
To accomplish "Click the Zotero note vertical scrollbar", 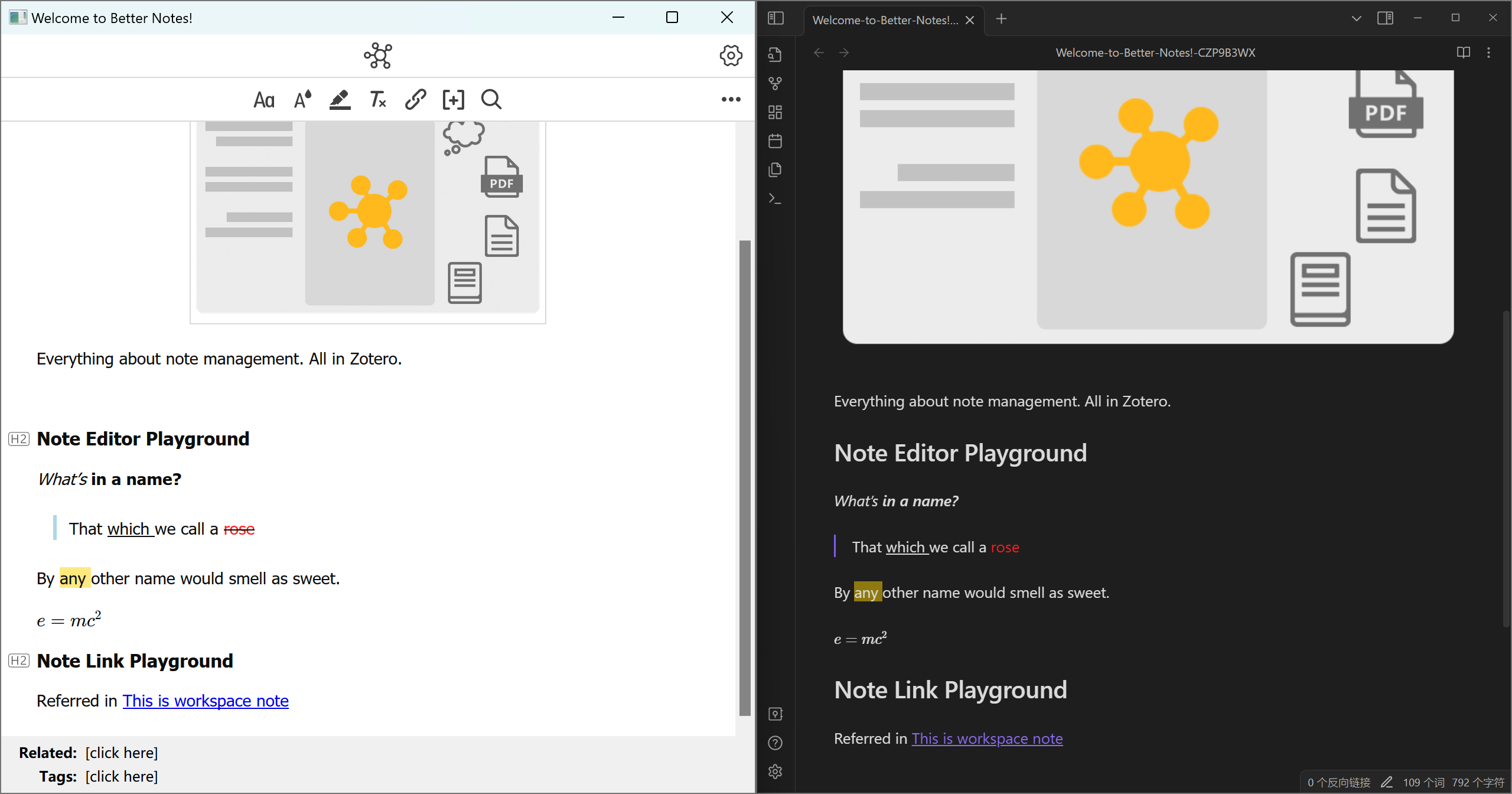I will tap(745, 477).
